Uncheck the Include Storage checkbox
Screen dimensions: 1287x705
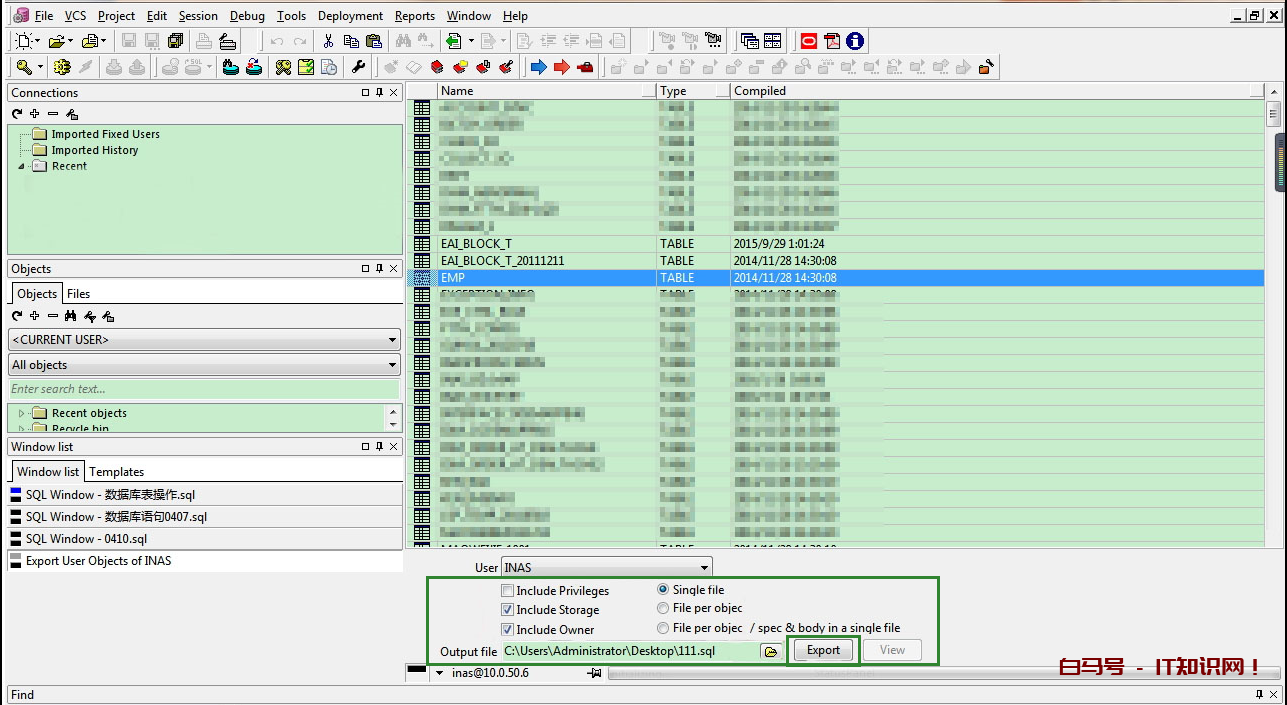click(508, 610)
